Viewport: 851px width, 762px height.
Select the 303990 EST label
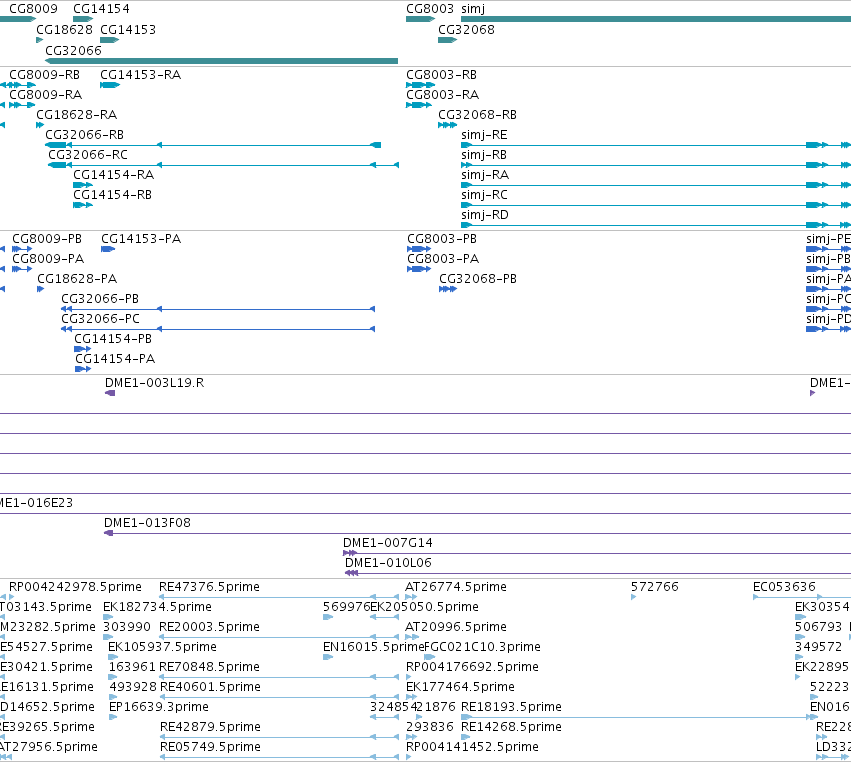coord(126,627)
